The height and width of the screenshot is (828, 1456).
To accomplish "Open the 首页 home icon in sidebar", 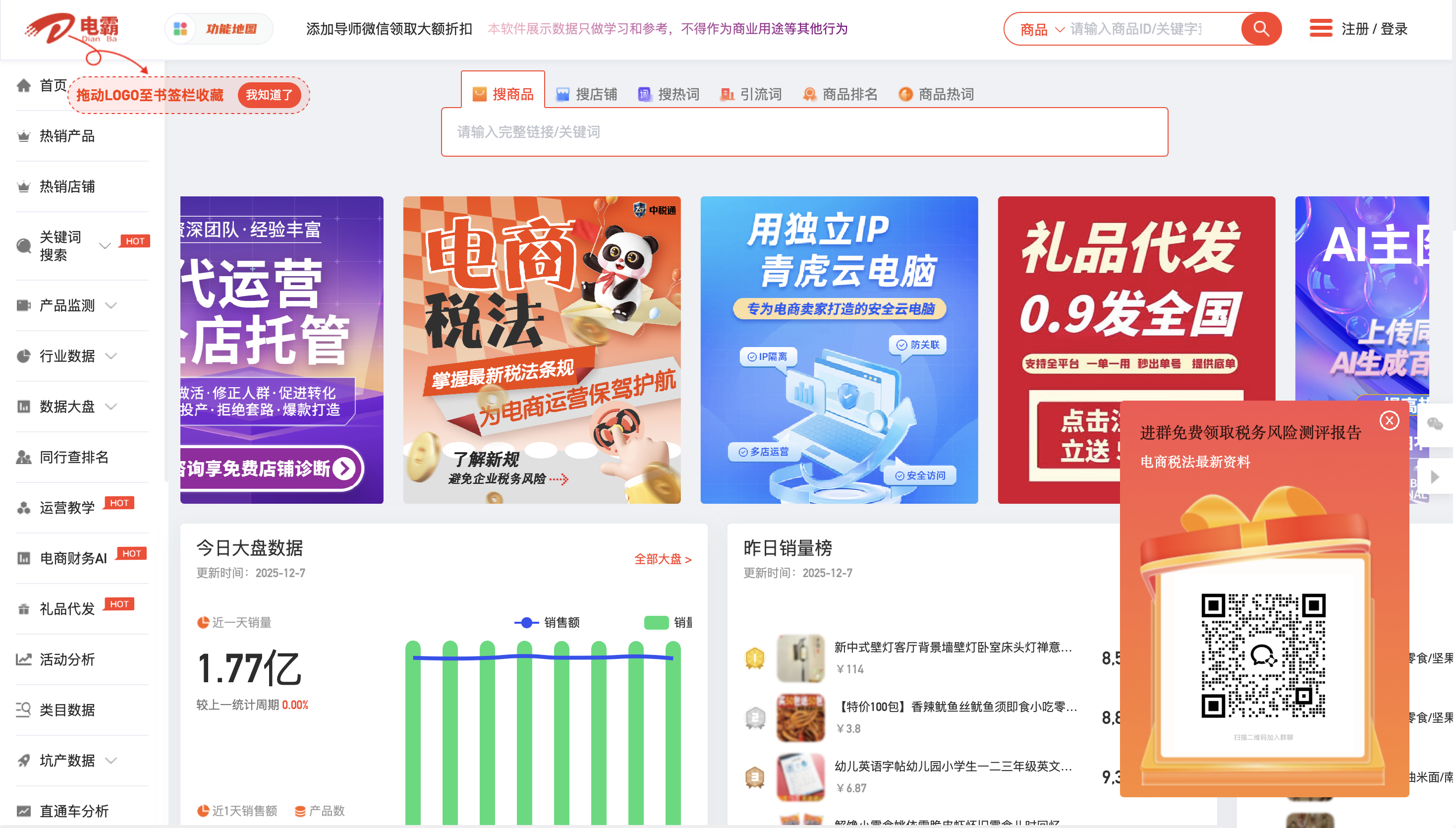I will 24,85.
